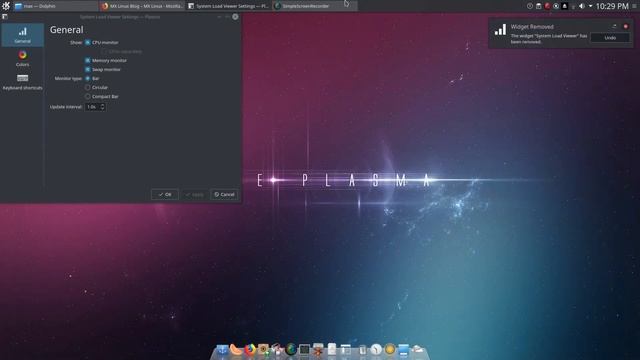
Task: Open the KDE application launcher
Action: [6, 6]
